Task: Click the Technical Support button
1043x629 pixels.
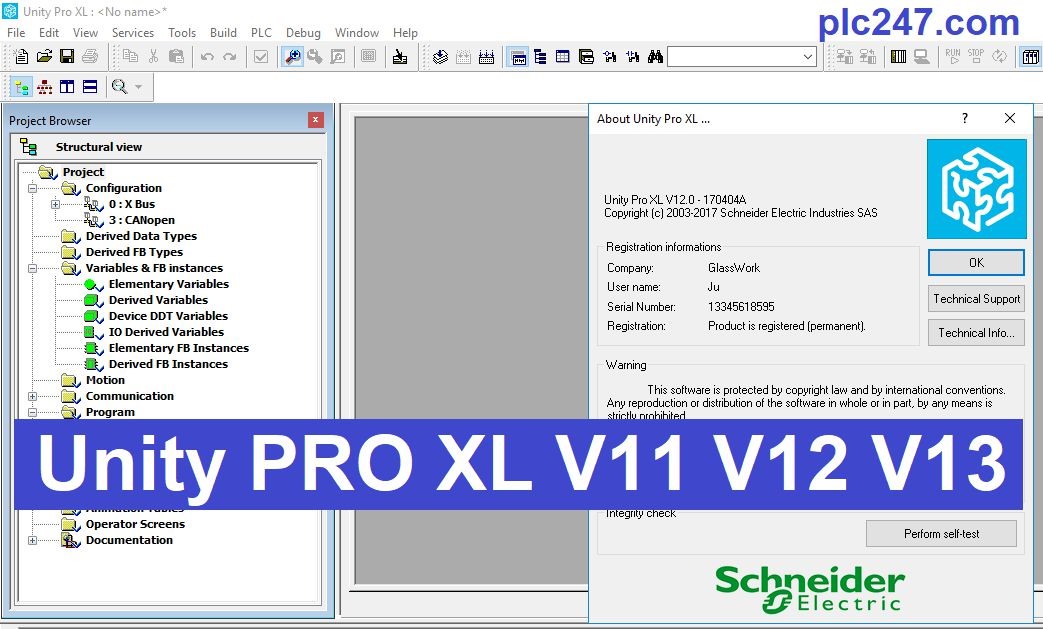Action: click(976, 298)
